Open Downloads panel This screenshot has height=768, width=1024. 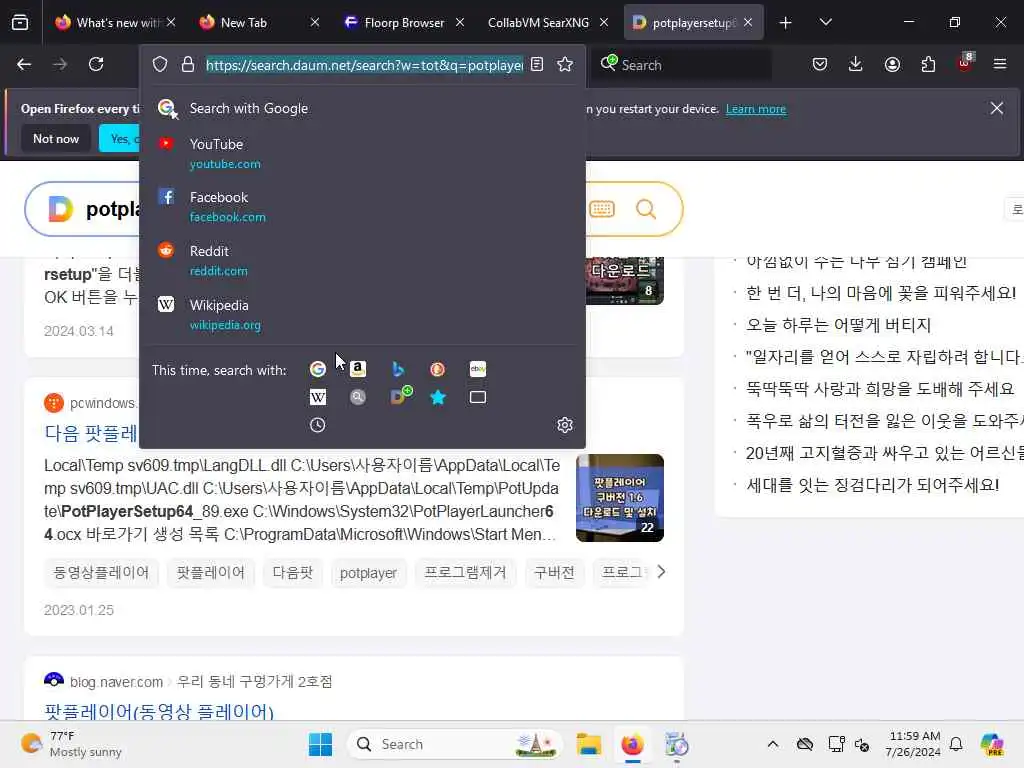pos(856,64)
